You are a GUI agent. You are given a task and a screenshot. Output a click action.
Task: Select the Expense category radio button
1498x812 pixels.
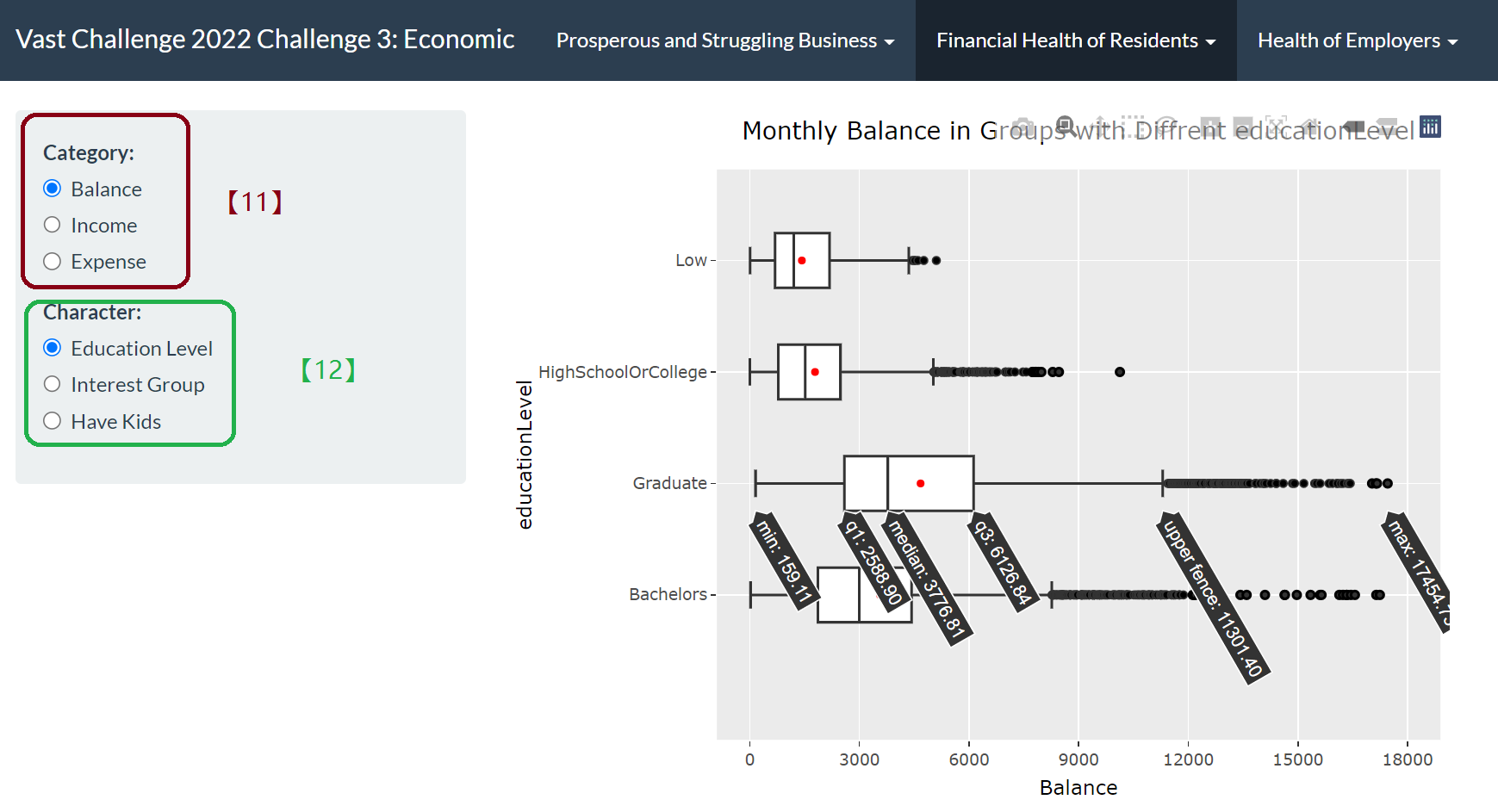(53, 261)
